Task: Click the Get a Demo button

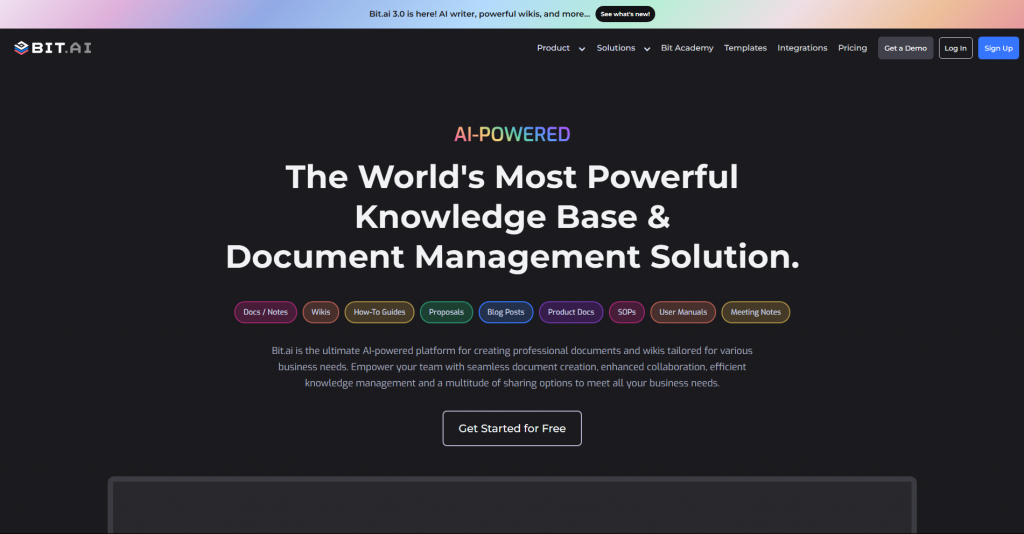Action: [x=905, y=48]
